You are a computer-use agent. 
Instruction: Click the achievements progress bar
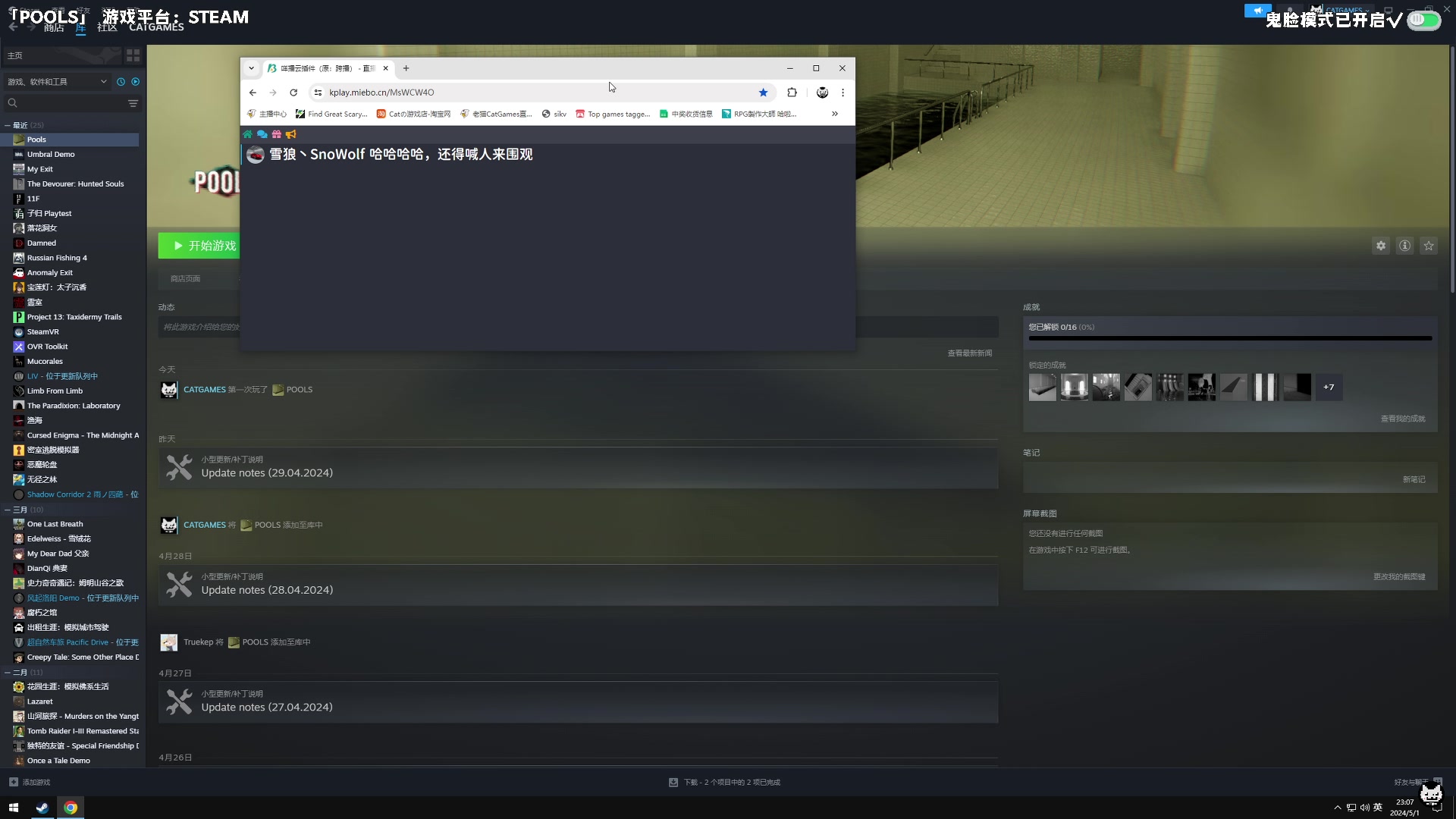tap(1230, 338)
